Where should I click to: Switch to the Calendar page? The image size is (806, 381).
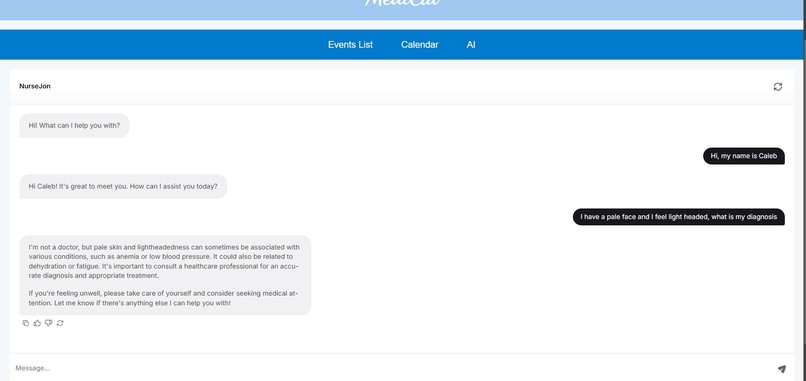tap(419, 45)
